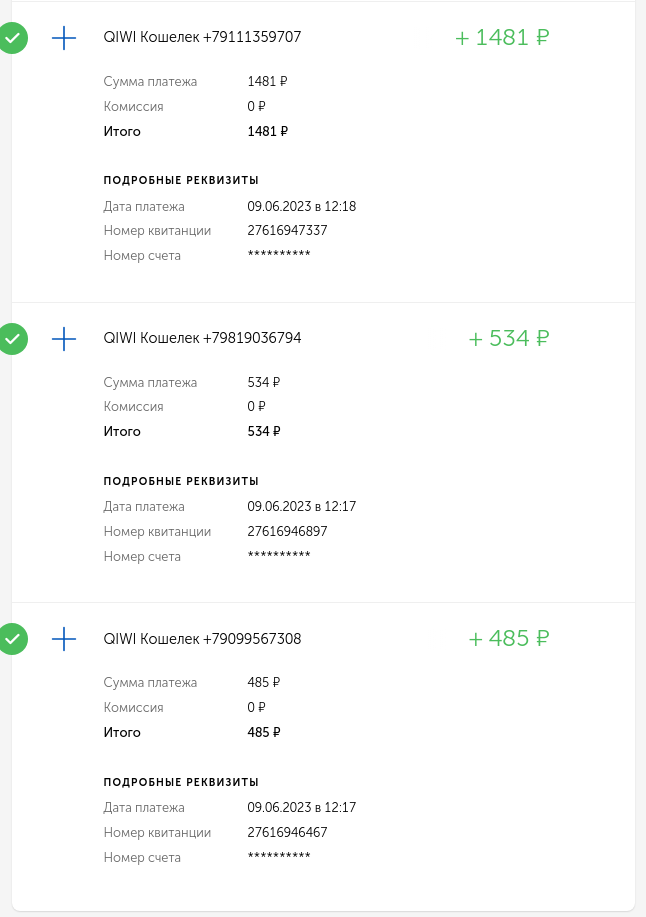Collapse the QIWI Кошелек +79099567308 transaction
This screenshot has width=646, height=917.
coord(202,639)
